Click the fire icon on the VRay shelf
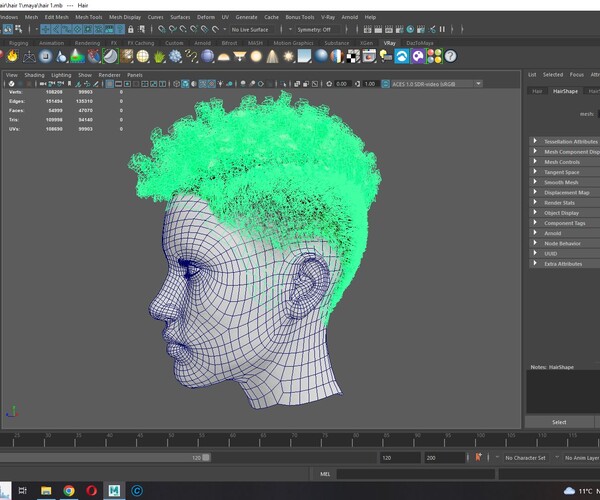The width and height of the screenshot is (600, 500). pos(12,56)
